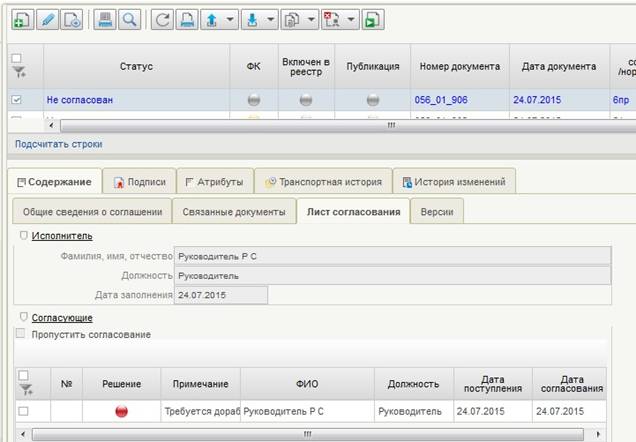
Task: Click the upper grid horizontal scrollbar
Action: [390, 125]
